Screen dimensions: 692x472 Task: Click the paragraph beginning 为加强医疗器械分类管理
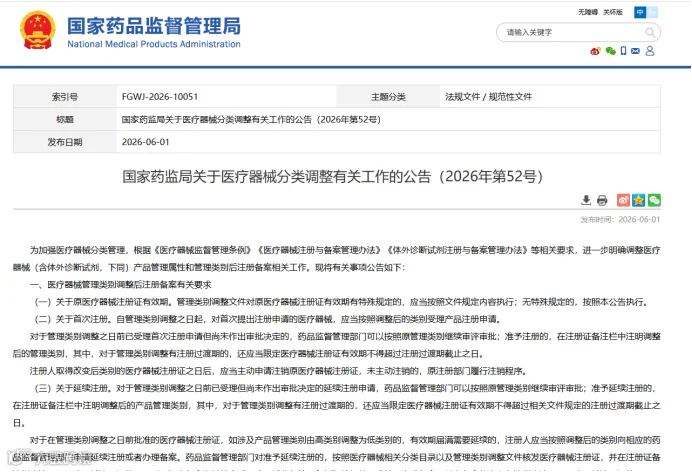[x=337, y=259]
